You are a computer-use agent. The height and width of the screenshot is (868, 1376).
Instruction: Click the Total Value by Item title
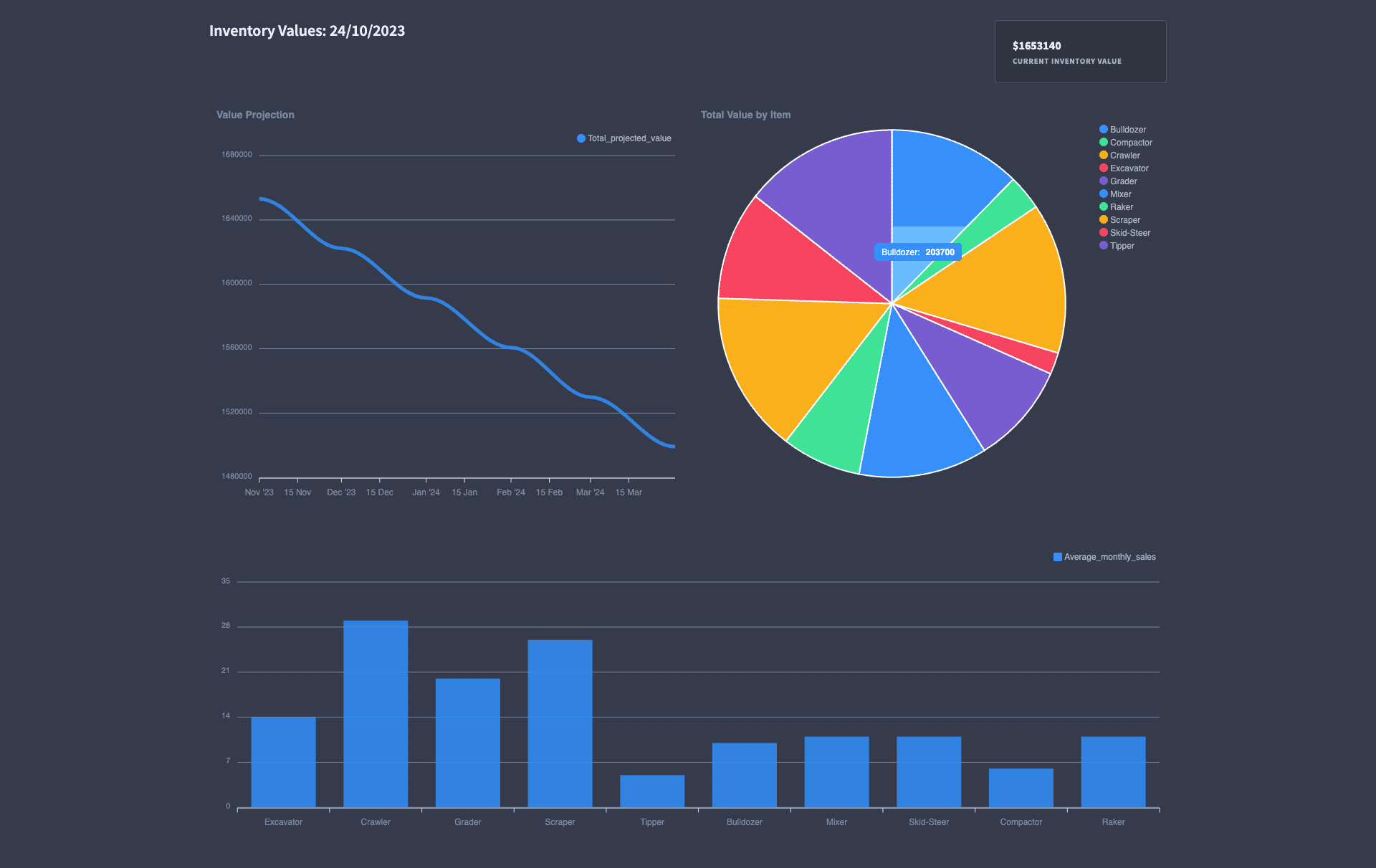pyautogui.click(x=745, y=115)
